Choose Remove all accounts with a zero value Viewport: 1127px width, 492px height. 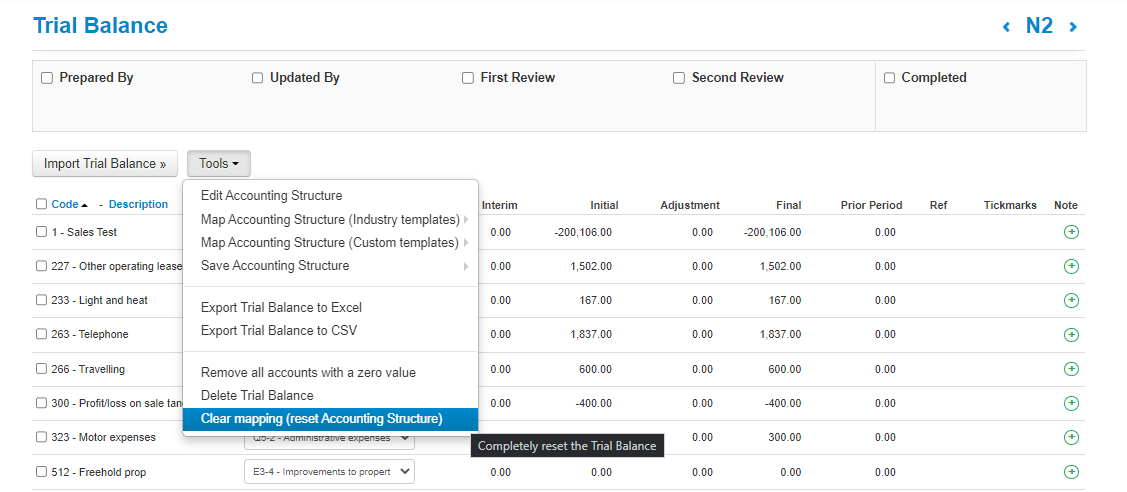[x=331, y=373]
